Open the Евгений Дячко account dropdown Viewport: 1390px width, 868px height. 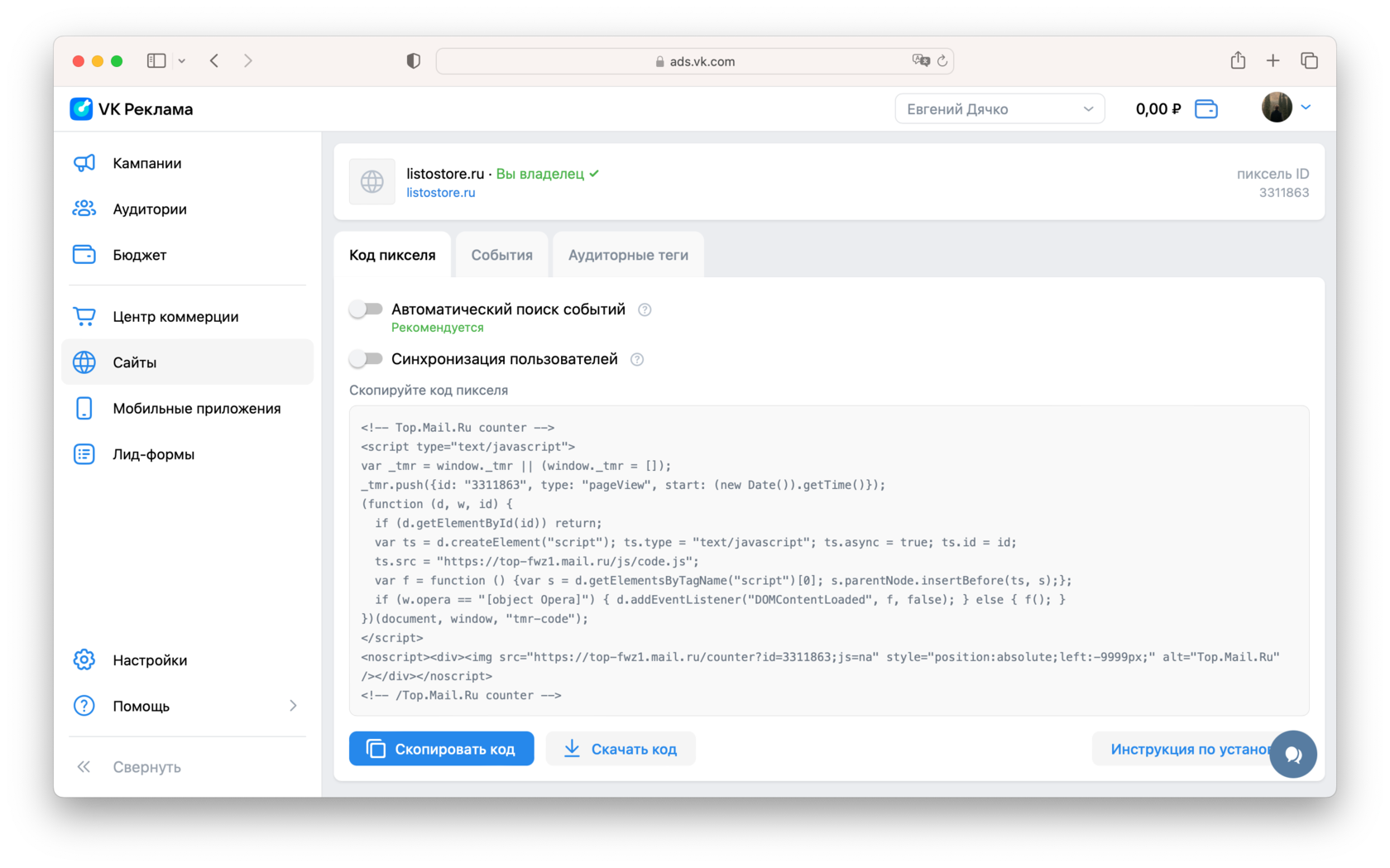click(999, 108)
